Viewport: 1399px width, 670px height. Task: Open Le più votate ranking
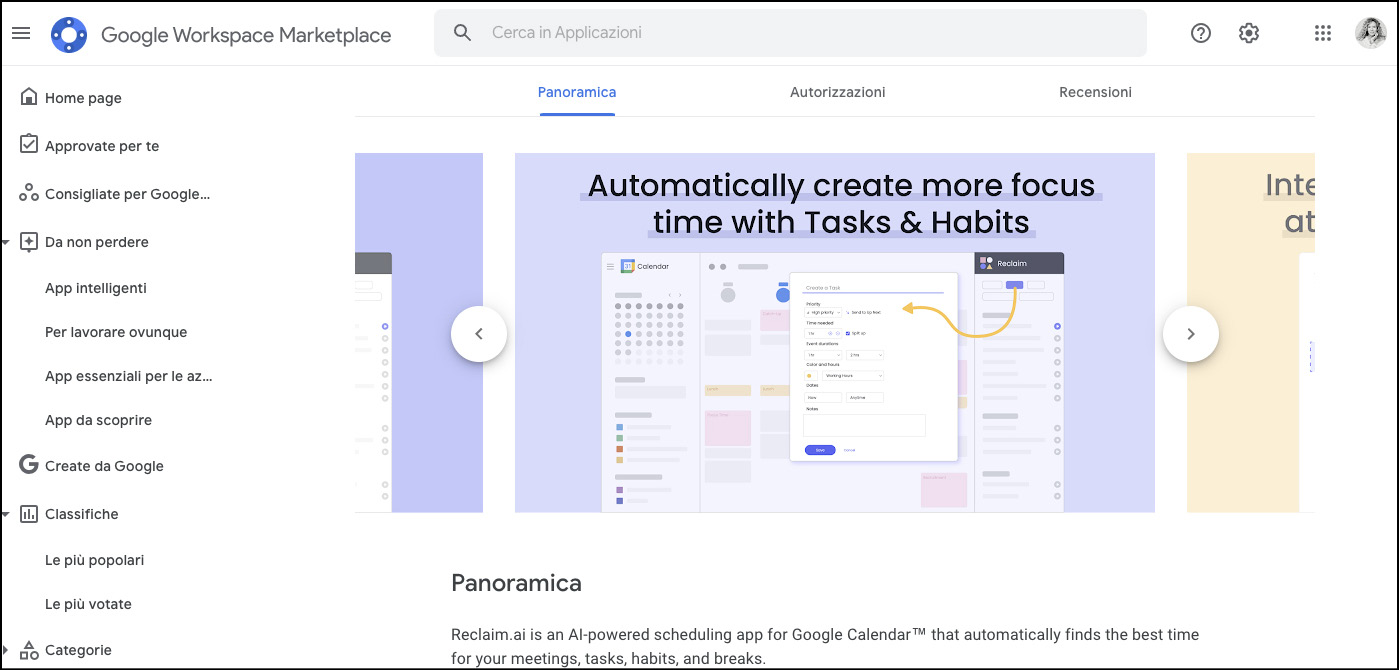coord(88,604)
